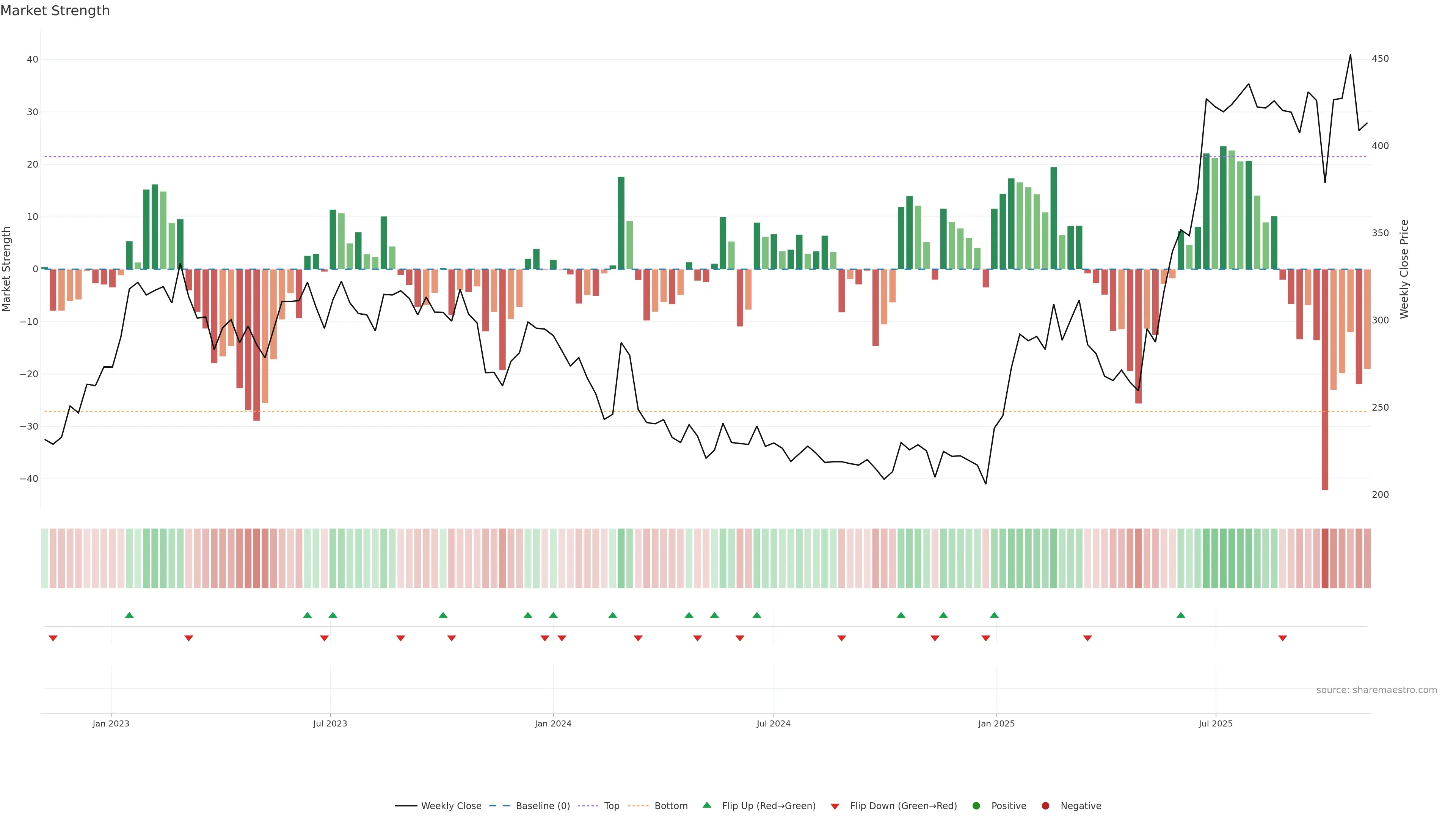Viewport: 1456px width, 819px height.
Task: Click the Jul 2024 x-axis label
Action: click(x=773, y=723)
